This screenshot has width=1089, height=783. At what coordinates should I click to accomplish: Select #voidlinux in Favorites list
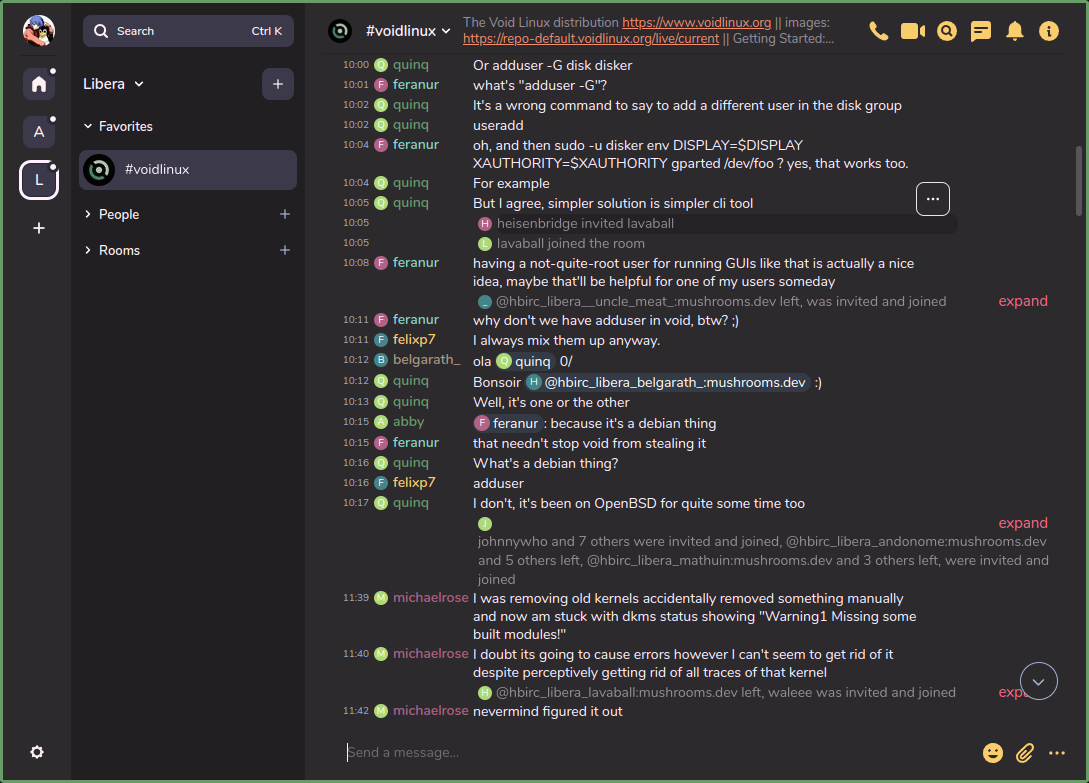pyautogui.click(x=188, y=170)
